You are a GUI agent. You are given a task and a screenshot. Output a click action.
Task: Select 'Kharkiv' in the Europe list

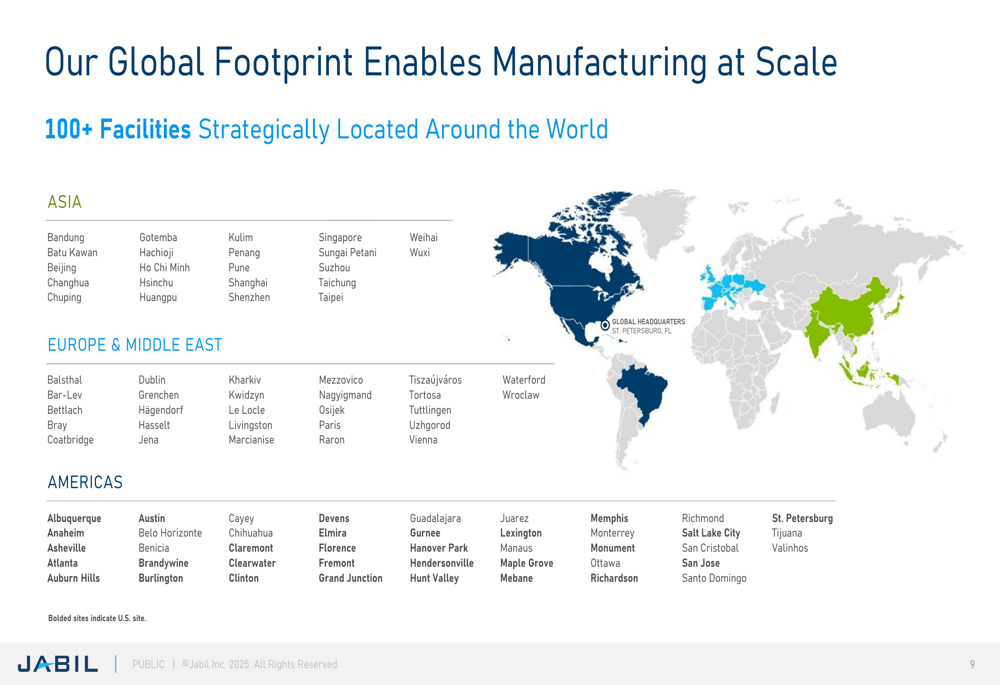click(x=244, y=380)
